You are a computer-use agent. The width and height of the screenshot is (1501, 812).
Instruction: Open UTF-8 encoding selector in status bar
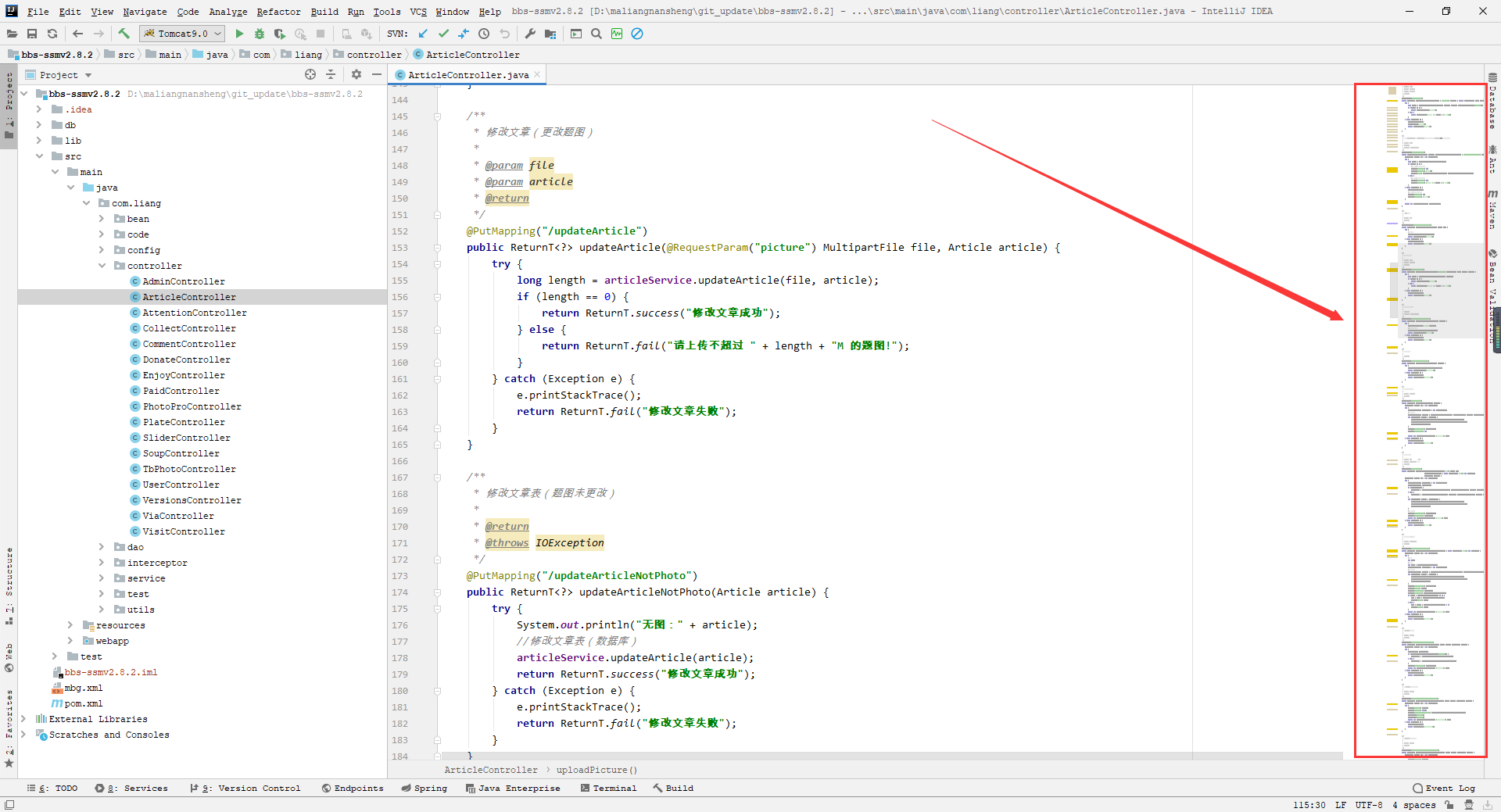coord(1369,805)
